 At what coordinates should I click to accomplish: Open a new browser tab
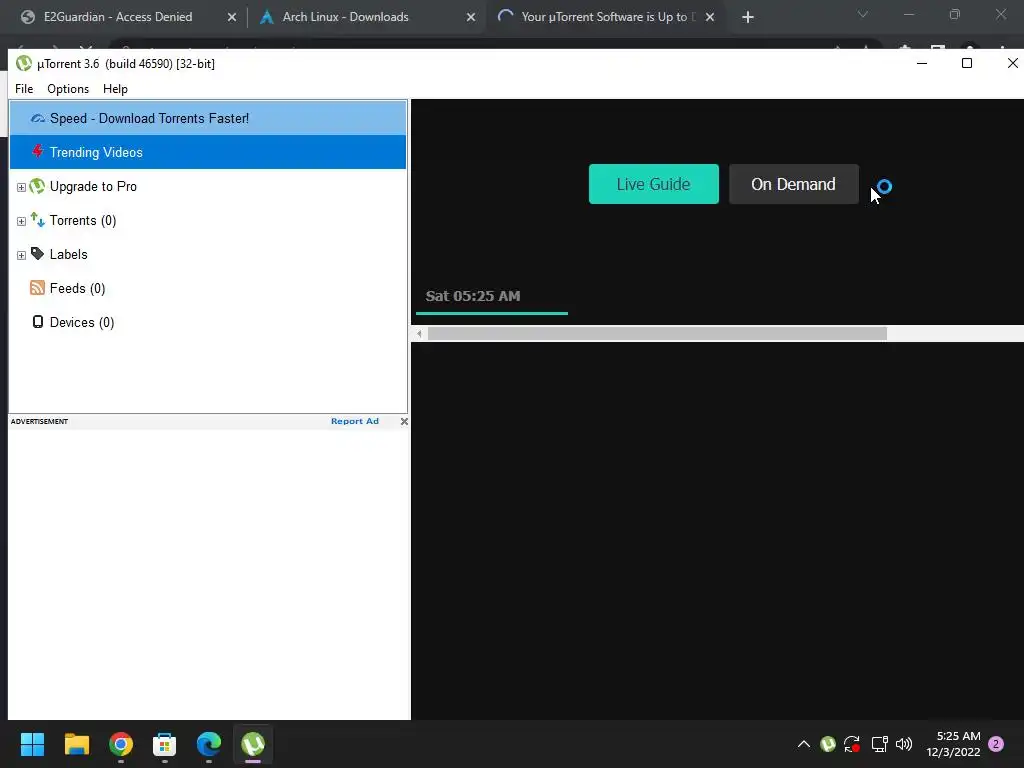coord(748,18)
